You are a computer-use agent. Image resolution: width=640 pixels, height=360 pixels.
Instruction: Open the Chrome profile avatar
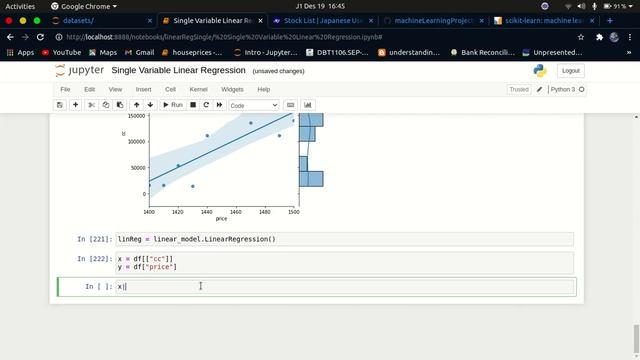(614, 37)
